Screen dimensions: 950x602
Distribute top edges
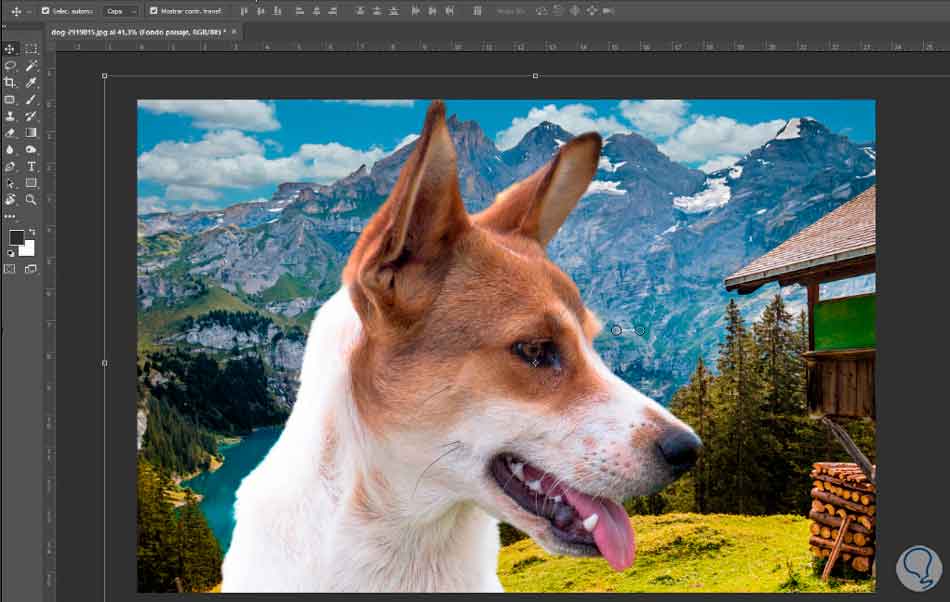pos(360,11)
